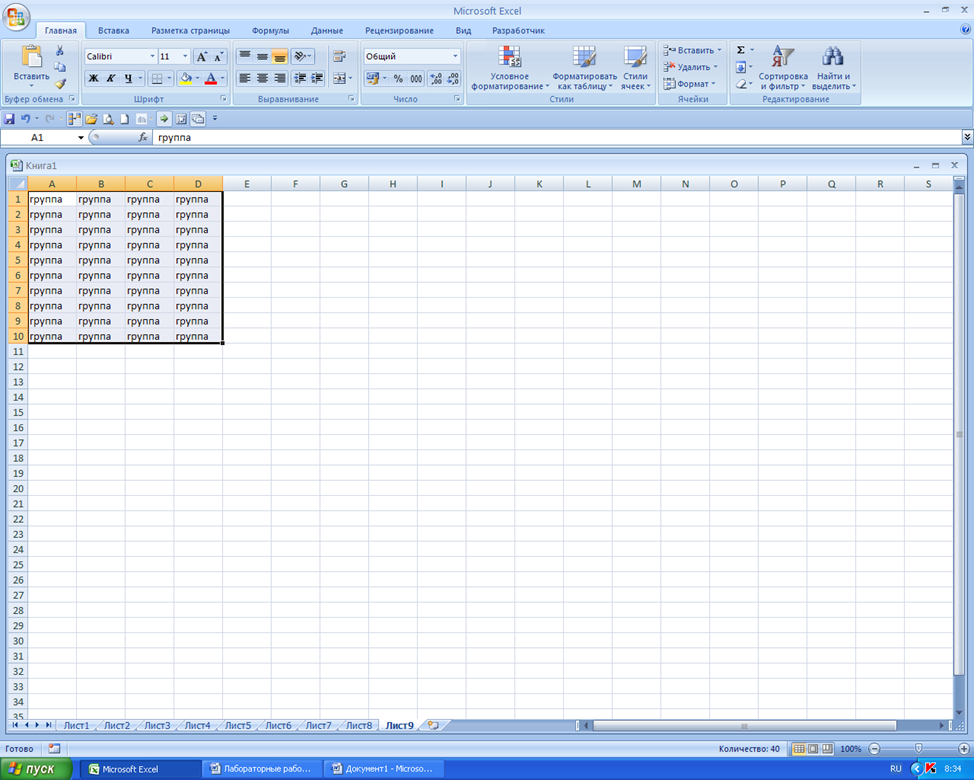This screenshot has height=780, width=974.
Task: Apply percent style format
Action: point(398,78)
